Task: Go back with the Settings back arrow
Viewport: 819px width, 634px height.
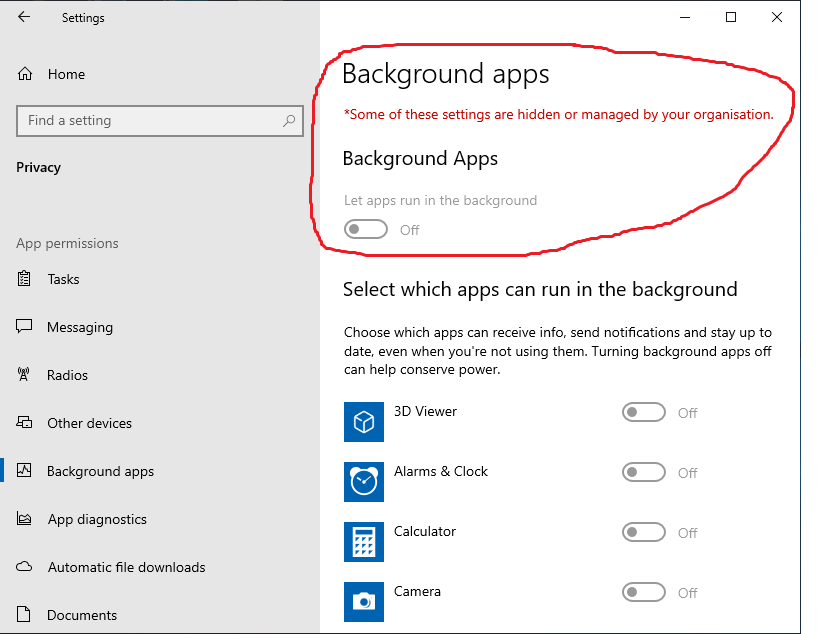Action: 24,17
